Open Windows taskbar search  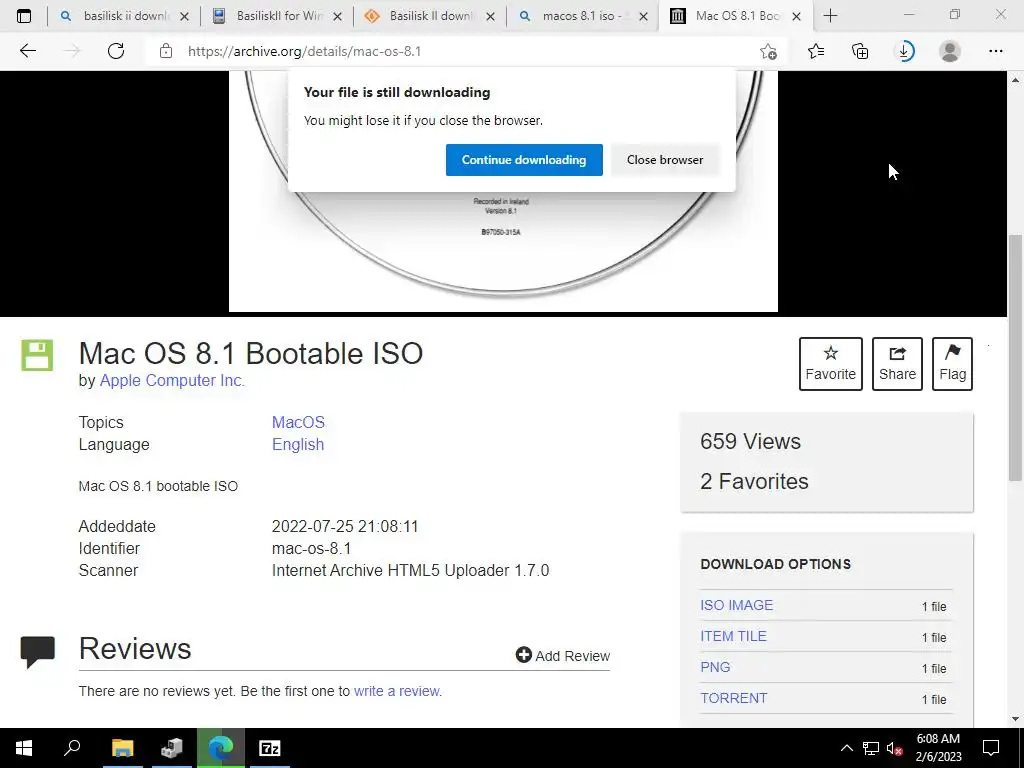click(x=72, y=748)
